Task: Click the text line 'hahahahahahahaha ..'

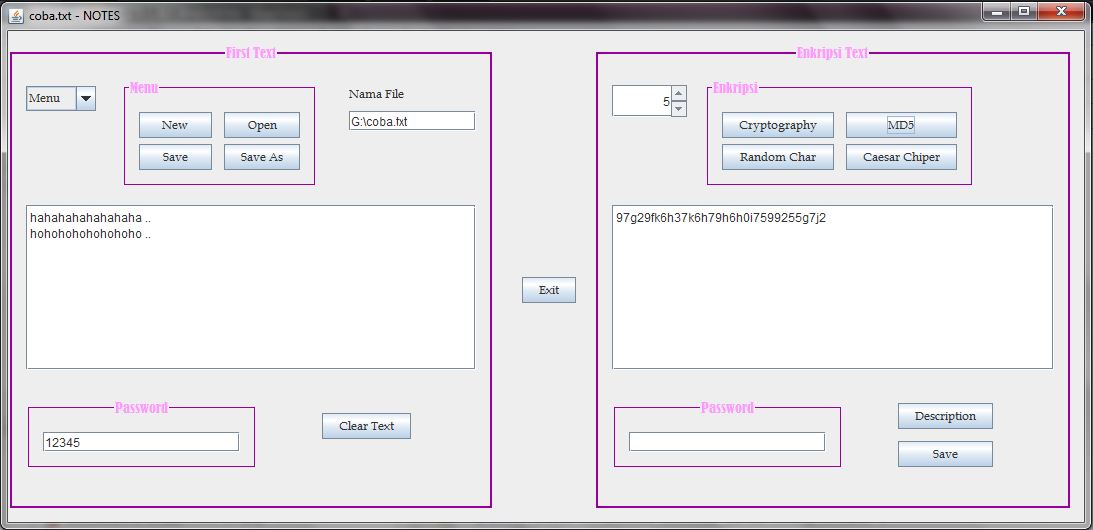Action: [91, 218]
